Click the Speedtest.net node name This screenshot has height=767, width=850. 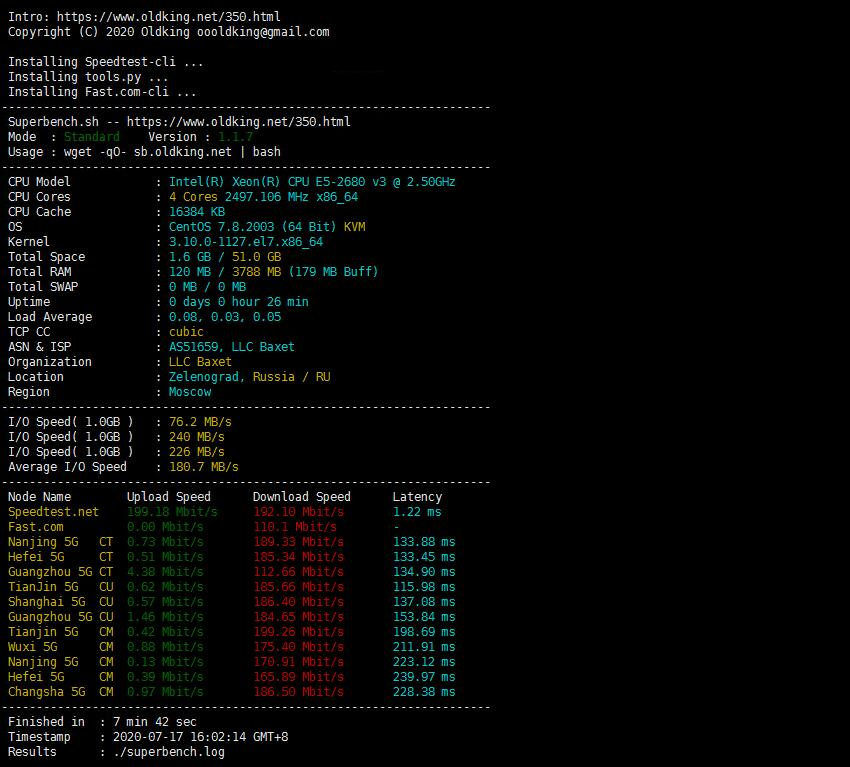click(53, 512)
